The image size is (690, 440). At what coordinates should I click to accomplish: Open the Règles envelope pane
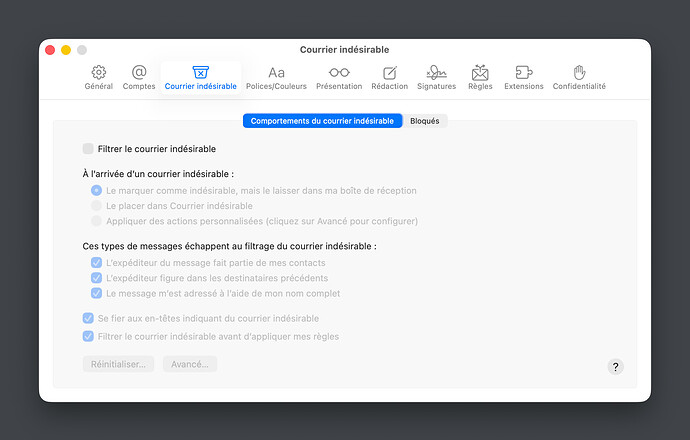pos(480,77)
